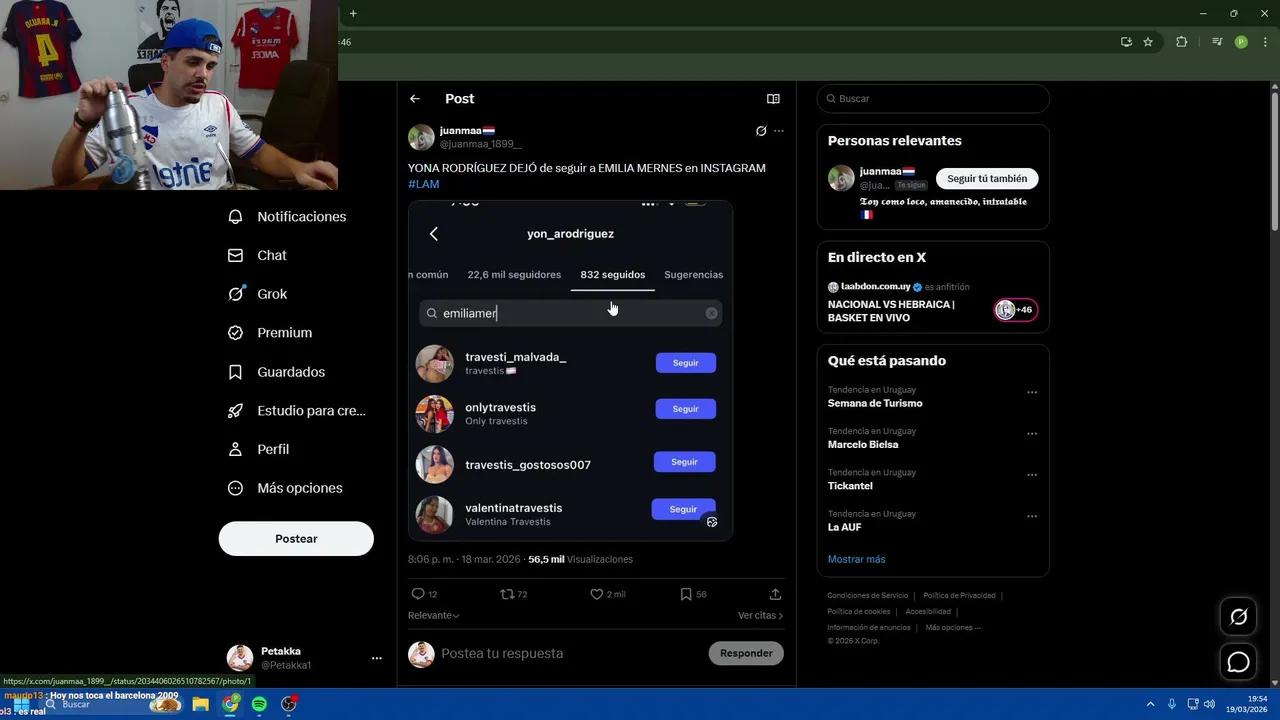Open the Chrome extensions puzzle icon
Viewport: 1280px width, 720px height.
pyautogui.click(x=1181, y=42)
